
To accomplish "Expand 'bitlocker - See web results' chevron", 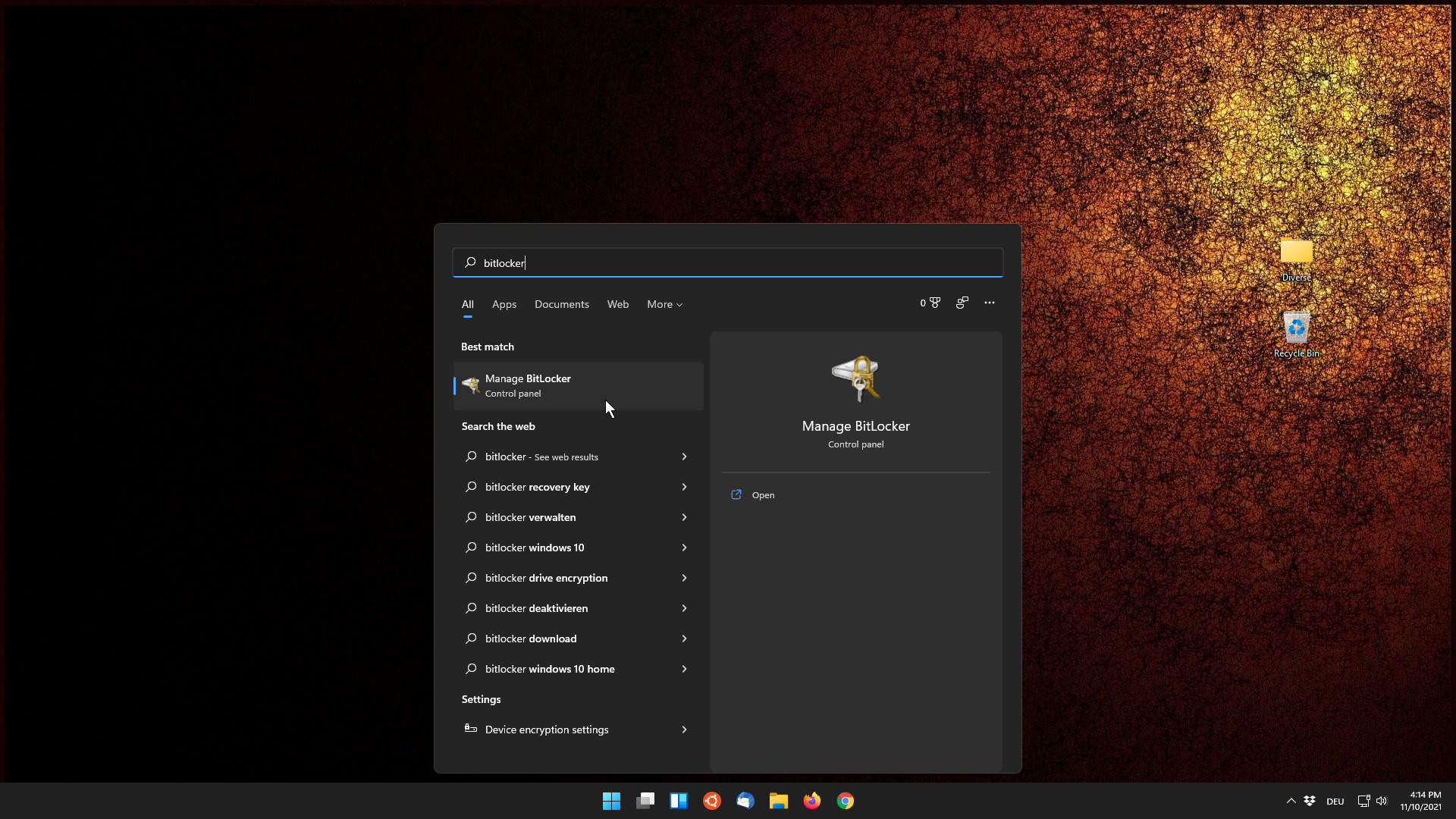I will (684, 457).
